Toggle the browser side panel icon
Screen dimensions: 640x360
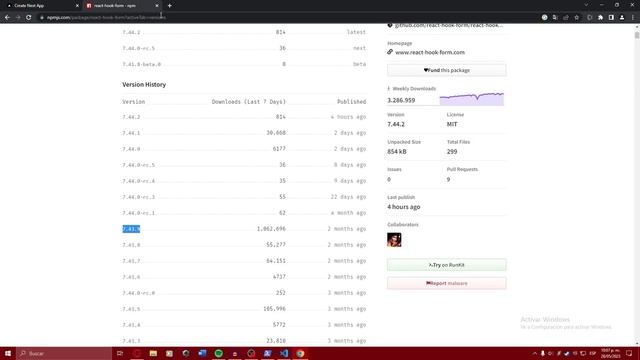[x=611, y=18]
